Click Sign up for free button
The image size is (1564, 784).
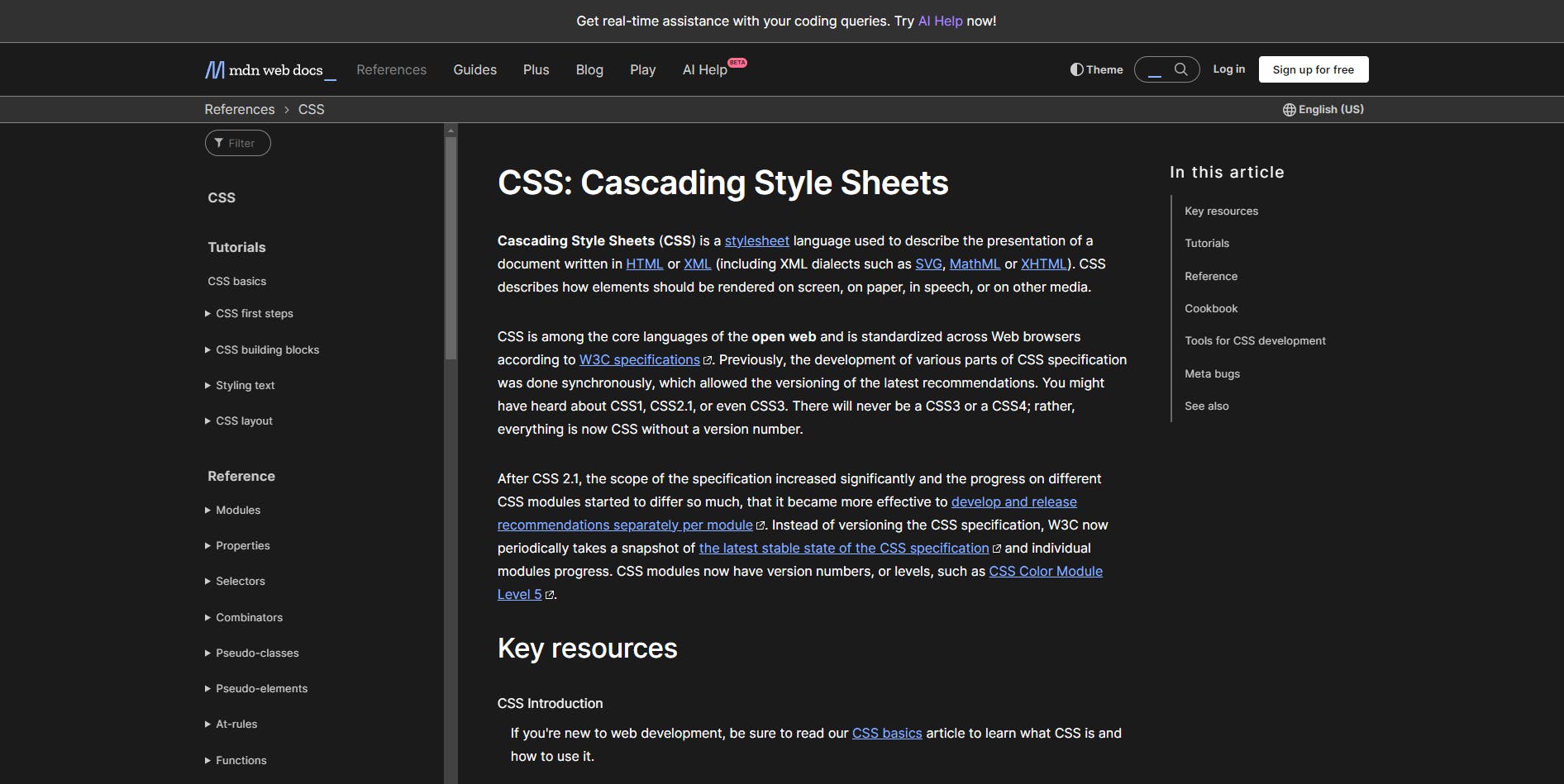[1314, 69]
